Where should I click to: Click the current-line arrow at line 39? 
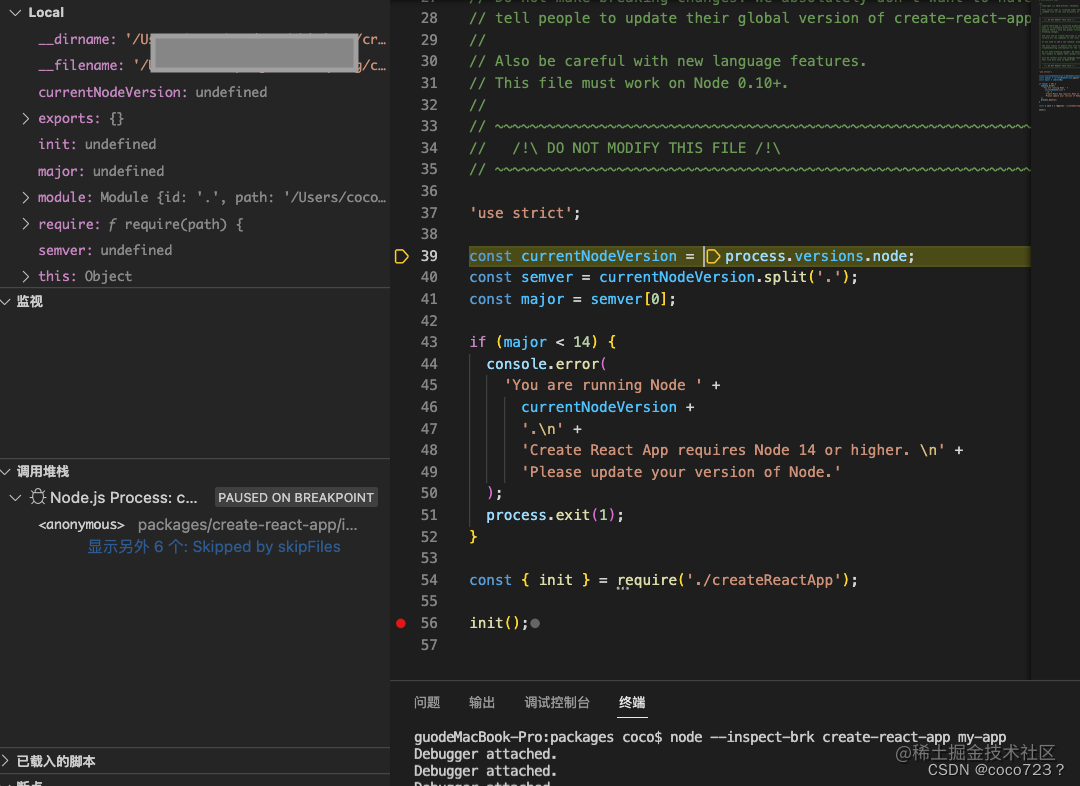402,256
